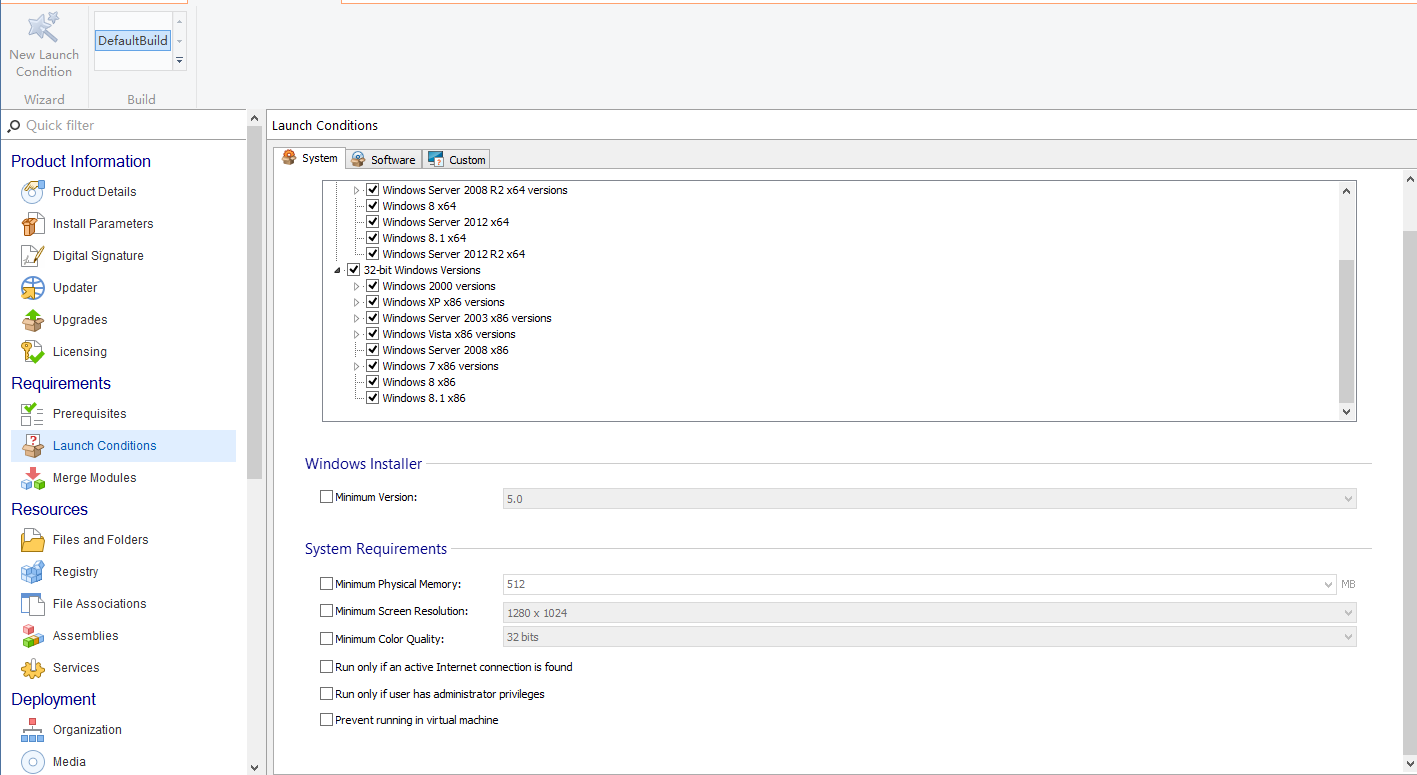Enable Prevent running in virtual machine
This screenshot has height=775, width=1417.
click(x=326, y=719)
